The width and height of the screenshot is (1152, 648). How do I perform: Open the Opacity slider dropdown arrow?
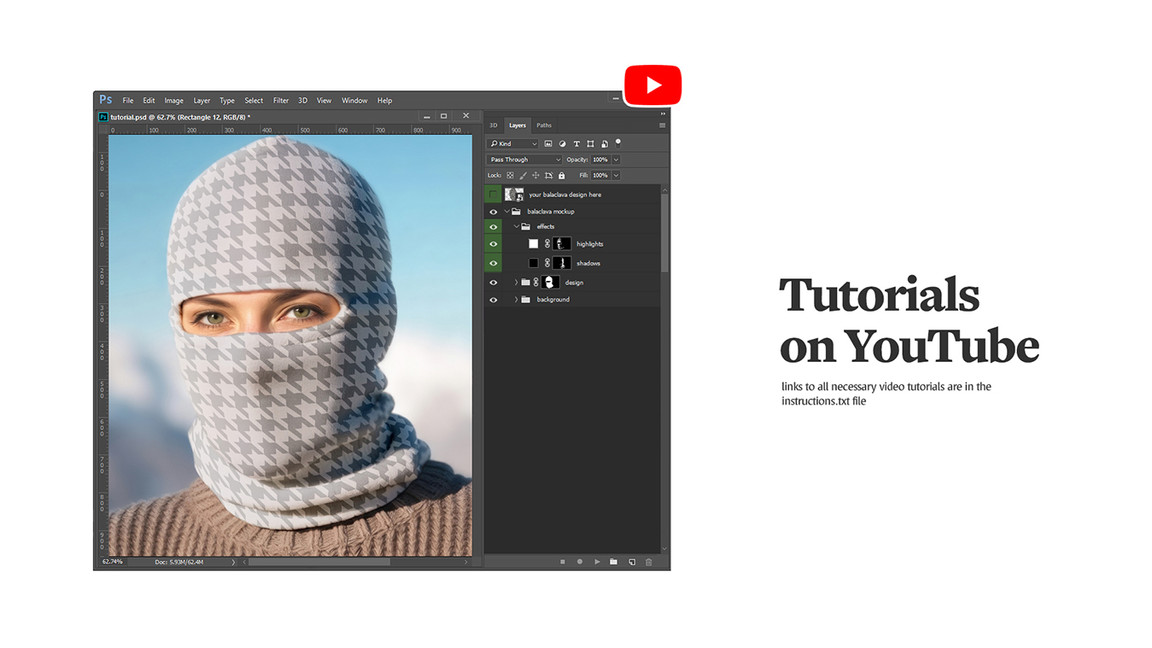[x=616, y=159]
